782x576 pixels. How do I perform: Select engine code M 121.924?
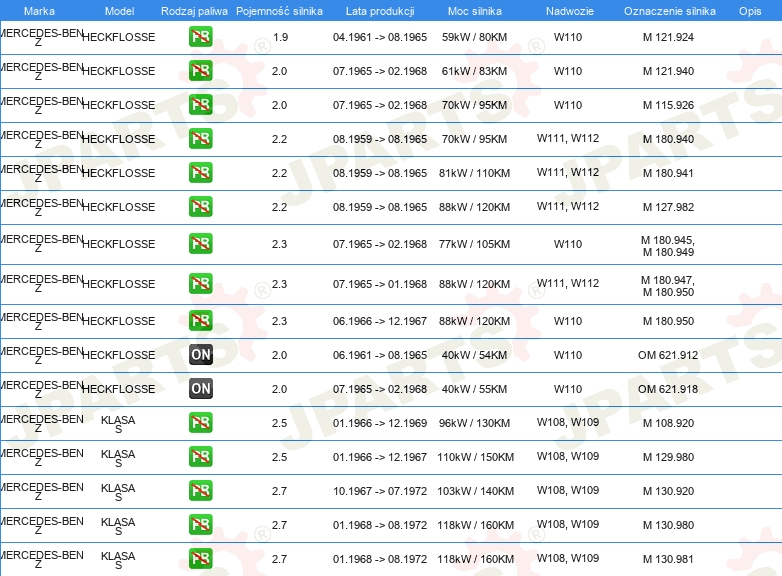click(x=668, y=37)
